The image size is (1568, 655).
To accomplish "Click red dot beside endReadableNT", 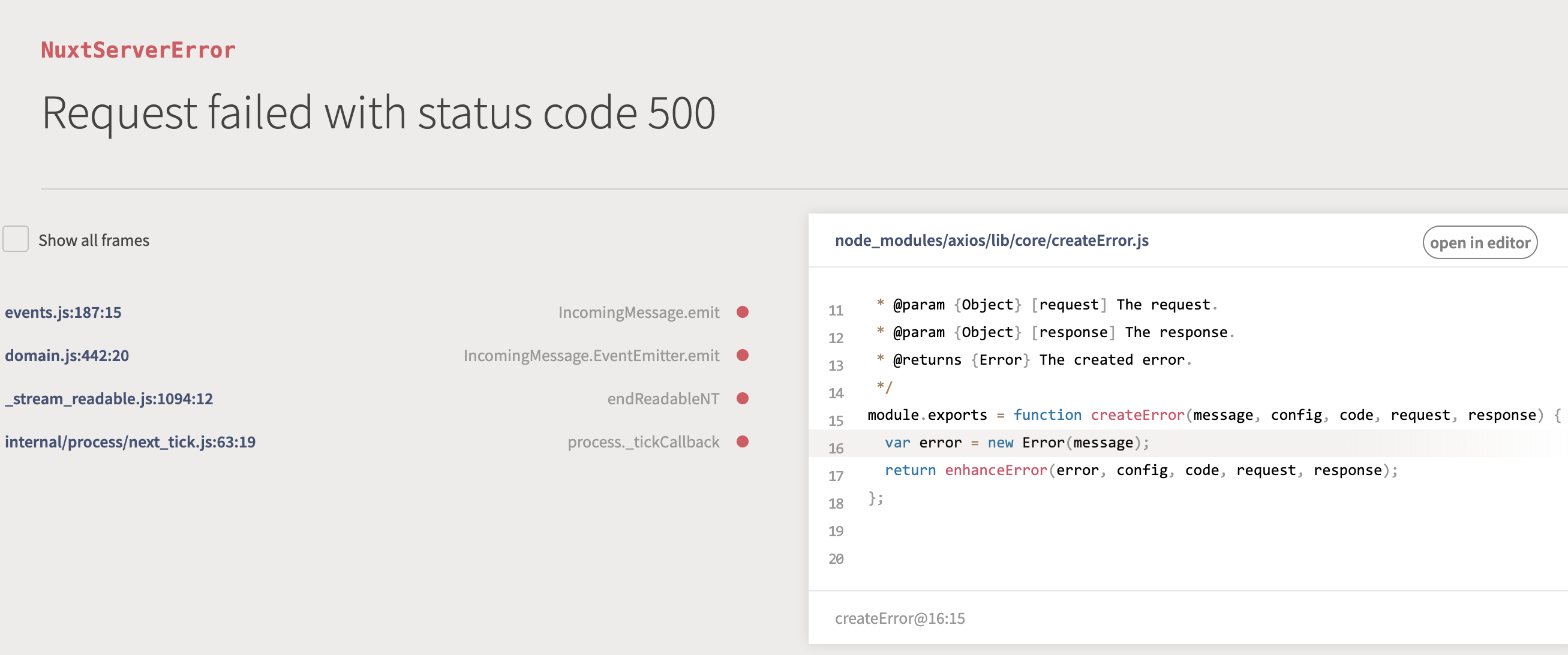I will point(742,399).
